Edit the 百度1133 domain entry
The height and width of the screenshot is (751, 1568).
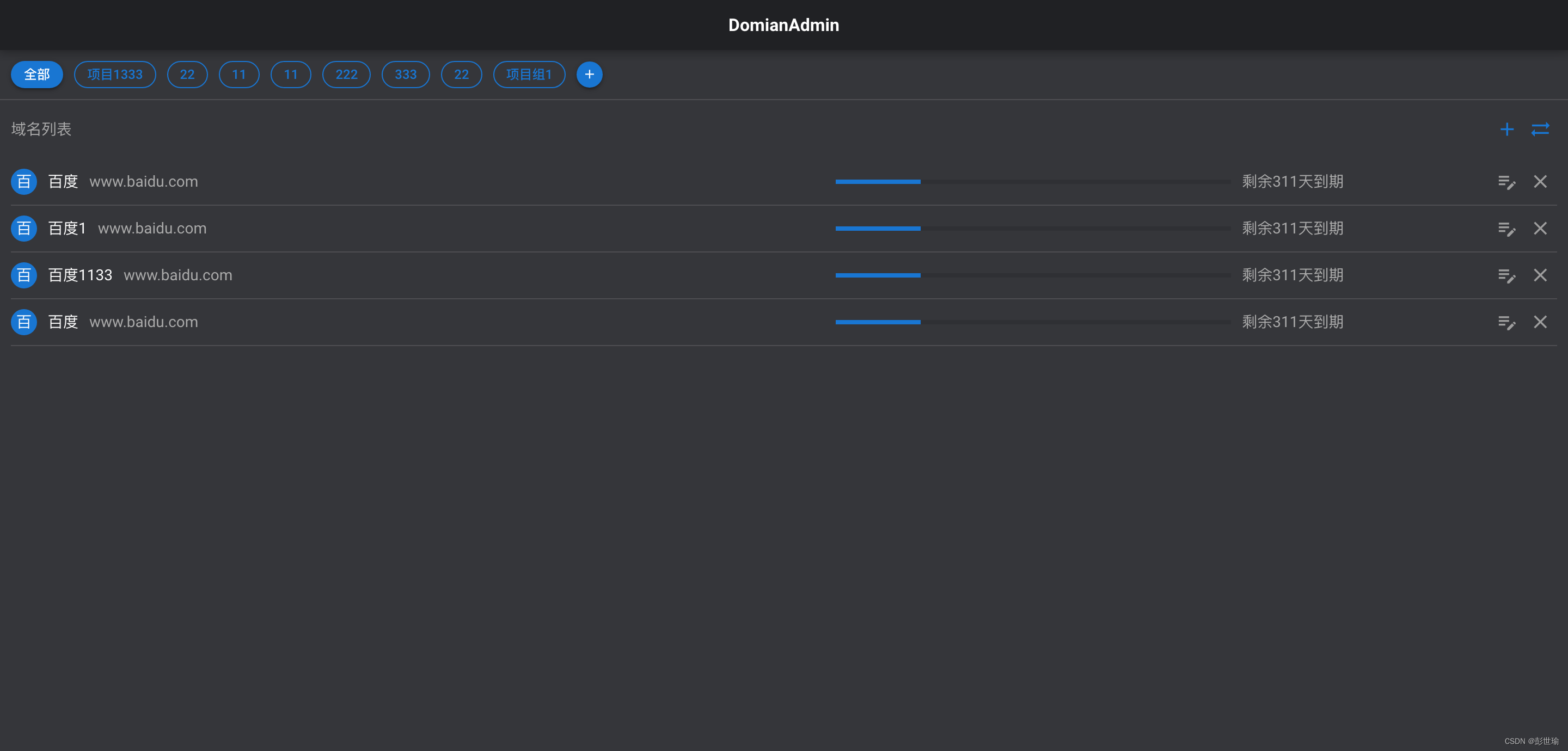tap(1506, 276)
